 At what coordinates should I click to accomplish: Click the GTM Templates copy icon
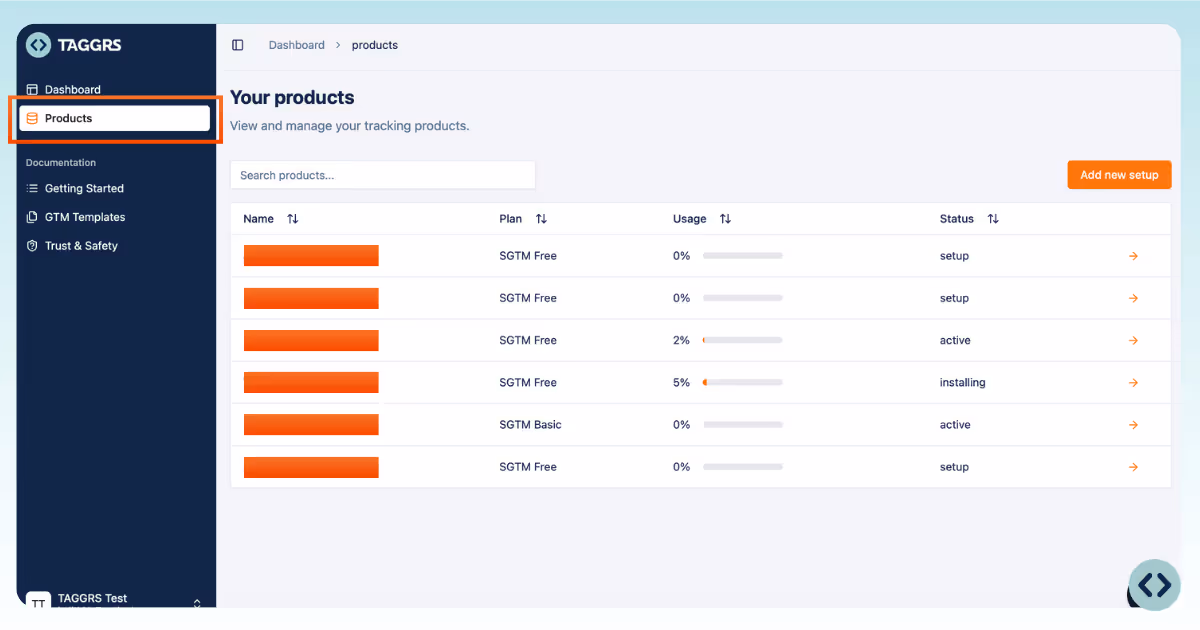click(32, 217)
